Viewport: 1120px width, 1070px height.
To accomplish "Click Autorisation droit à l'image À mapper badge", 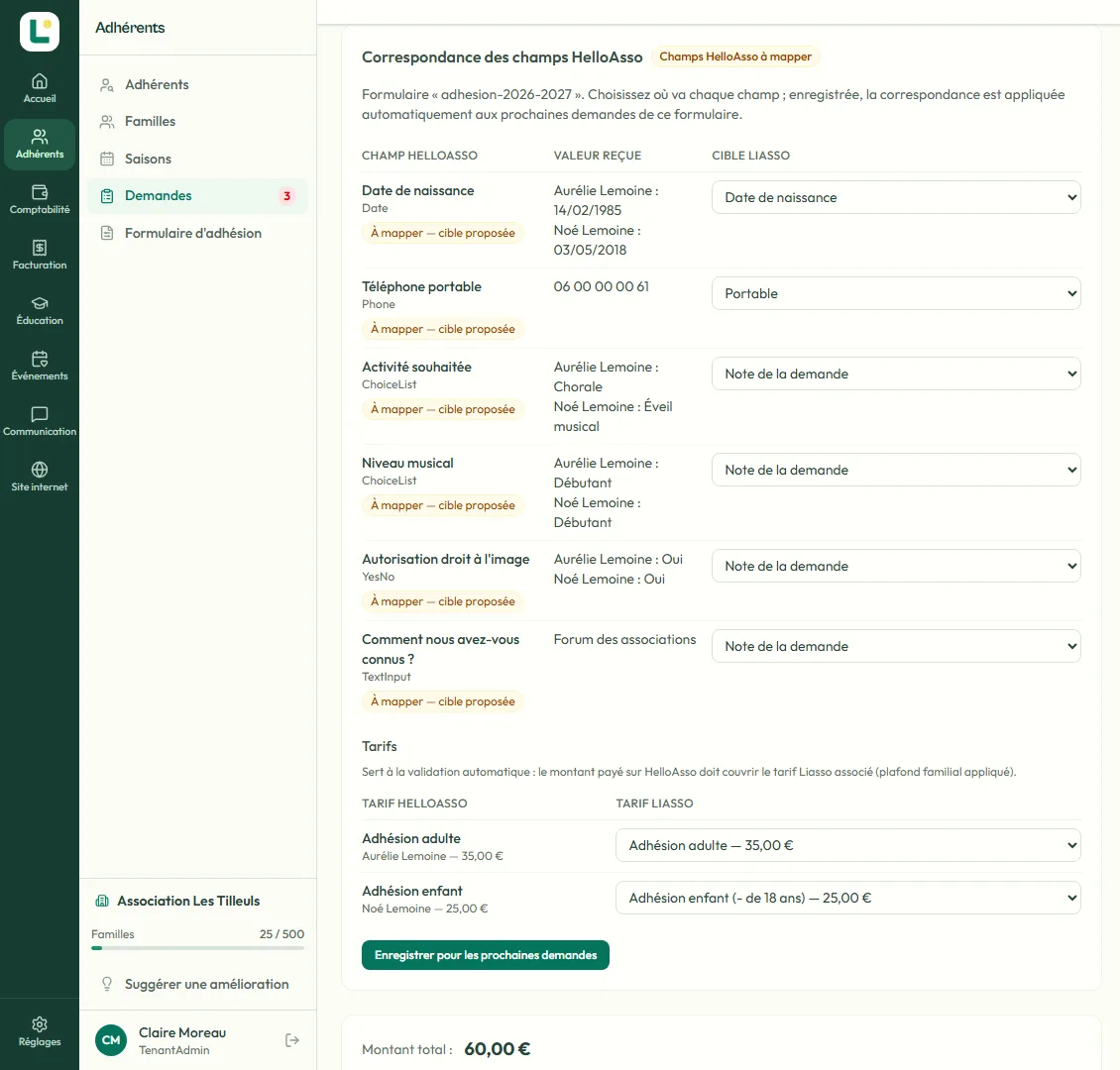I will click(442, 601).
